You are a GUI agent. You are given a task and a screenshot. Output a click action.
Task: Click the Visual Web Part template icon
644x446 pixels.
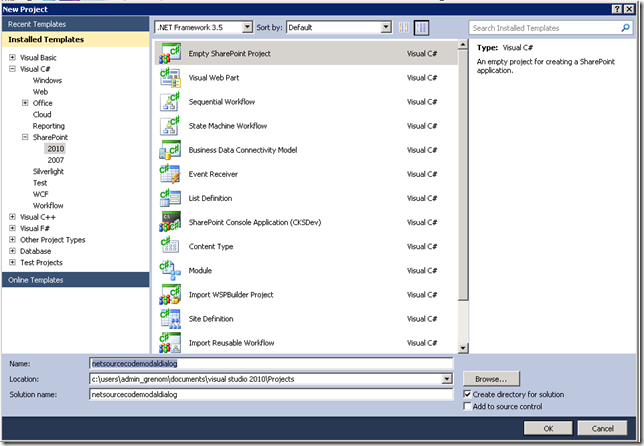tap(170, 78)
